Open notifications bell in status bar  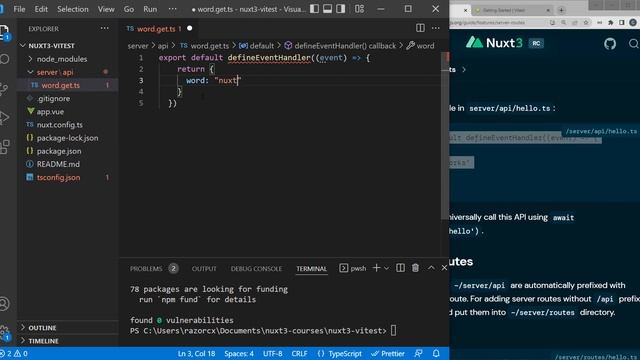pyautogui.click(x=436, y=353)
